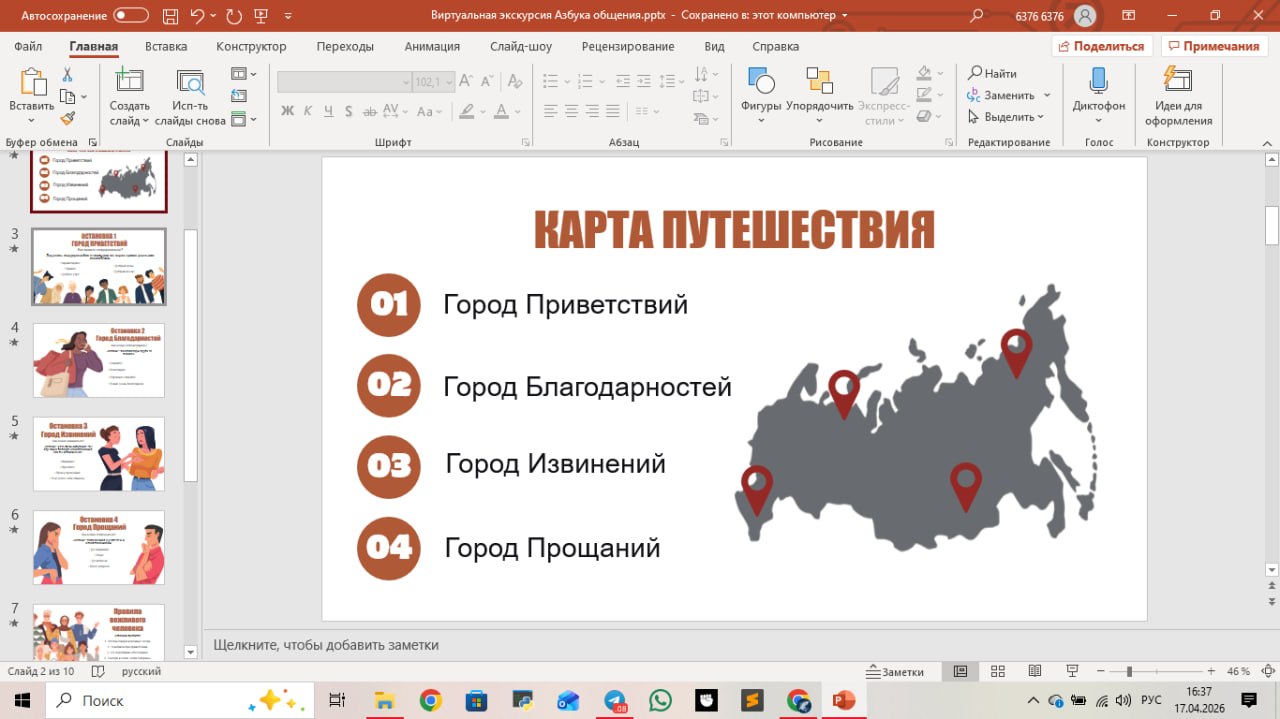Toggle the Автосохранение switch

[x=131, y=16]
